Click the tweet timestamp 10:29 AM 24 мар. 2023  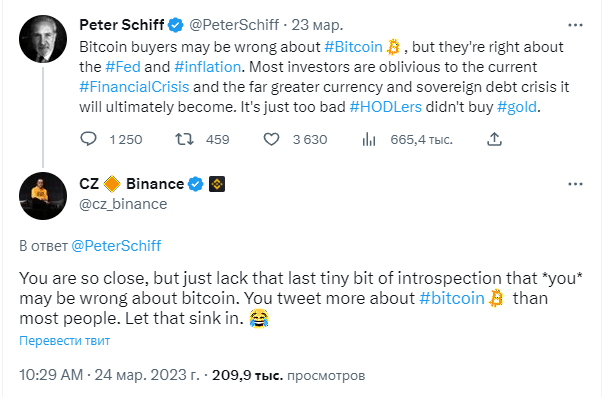(110, 375)
